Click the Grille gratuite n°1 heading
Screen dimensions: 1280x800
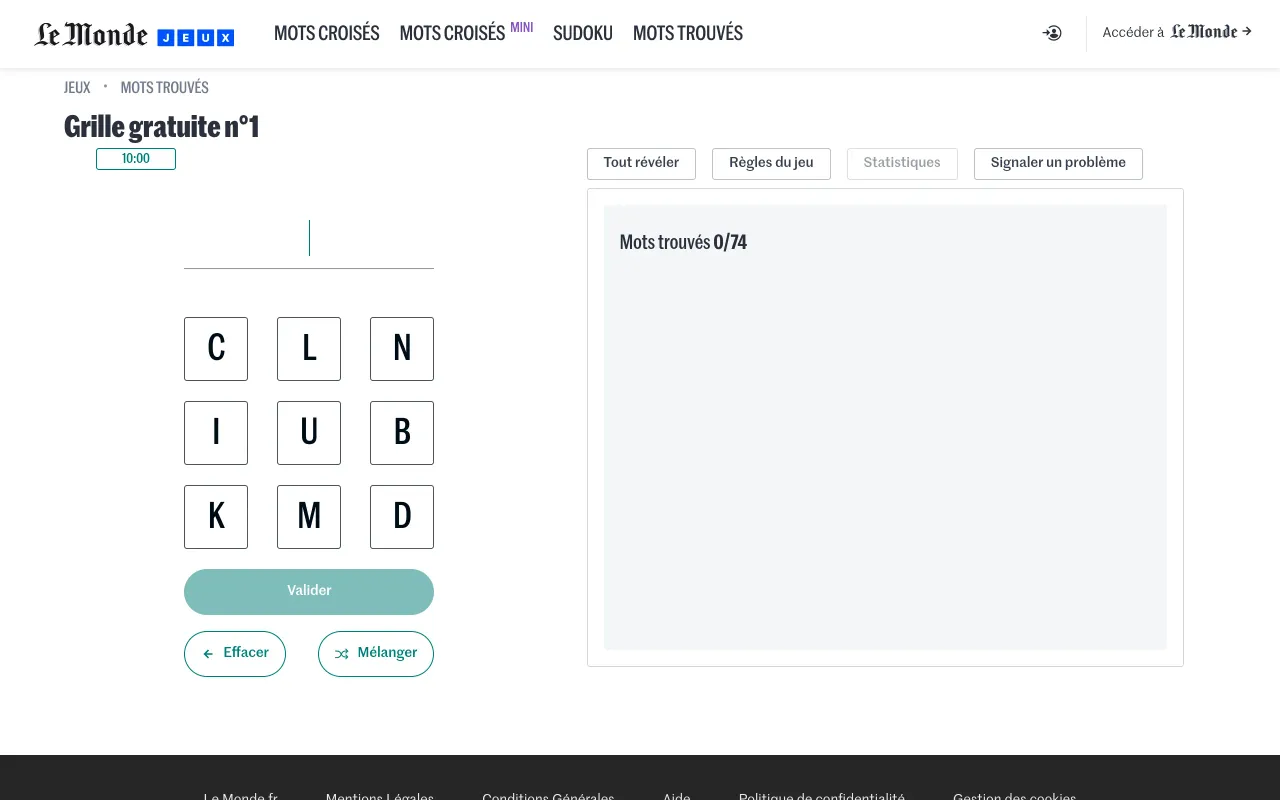tap(162, 128)
